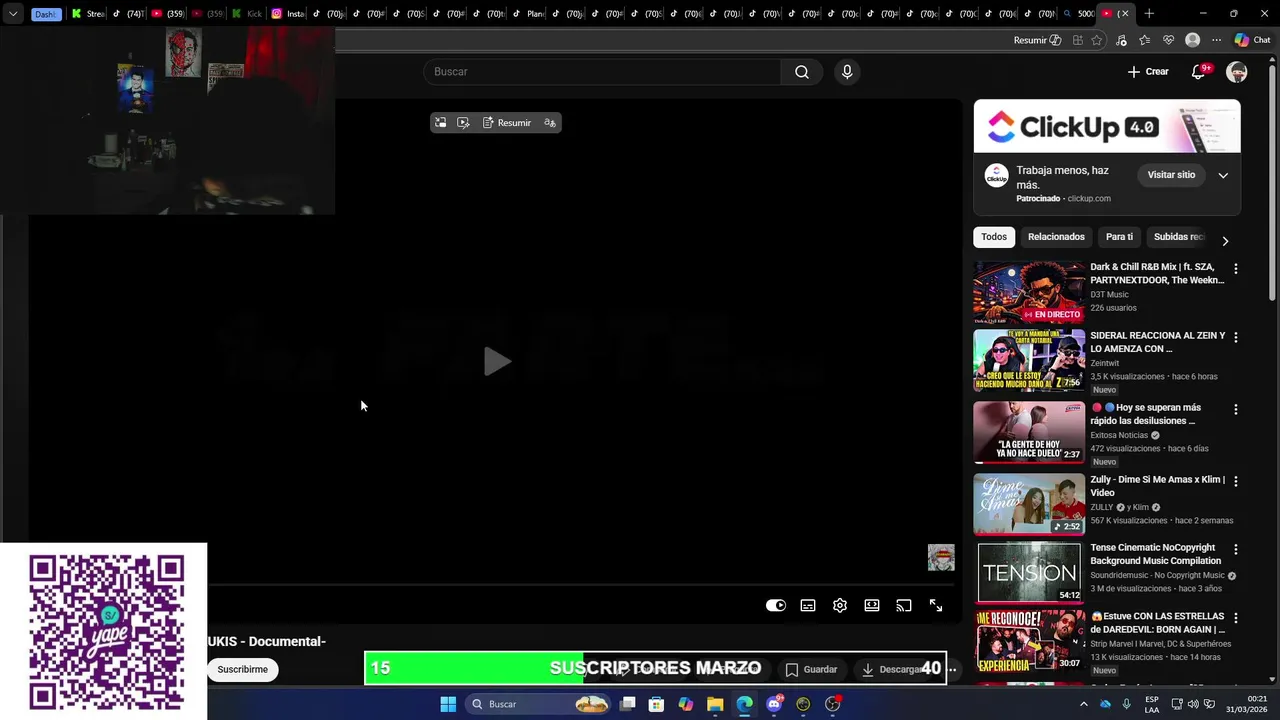Play the video with the center play button

click(495, 361)
